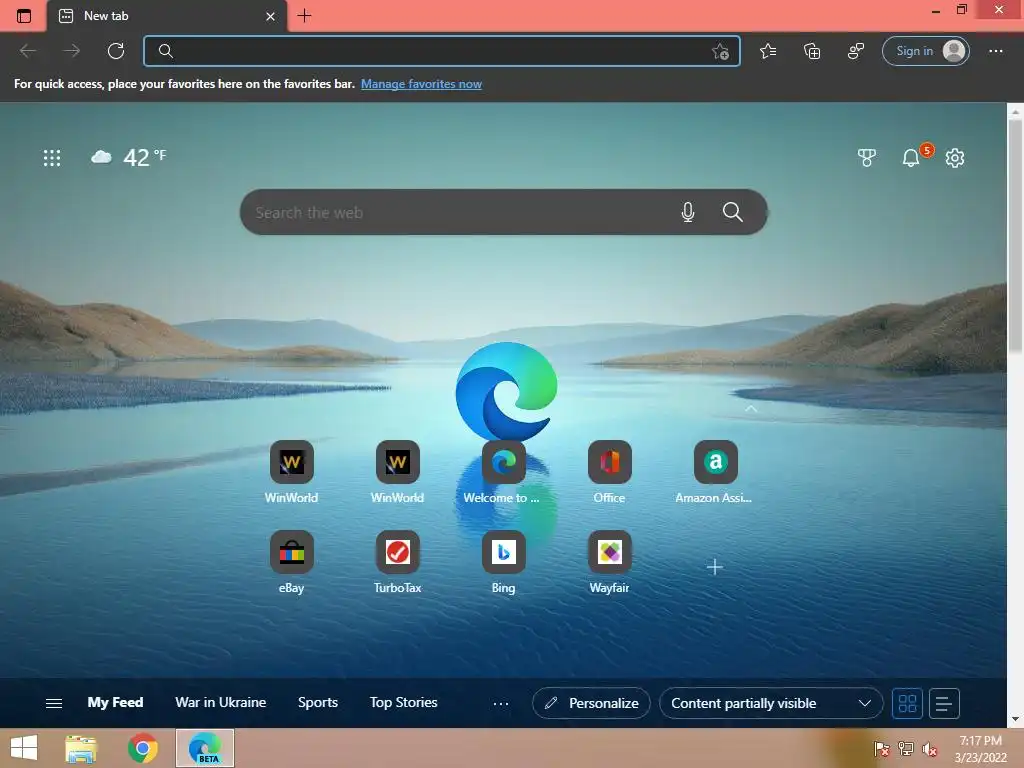The width and height of the screenshot is (1024, 768).
Task: Start voice search with microphone
Action: click(x=688, y=212)
